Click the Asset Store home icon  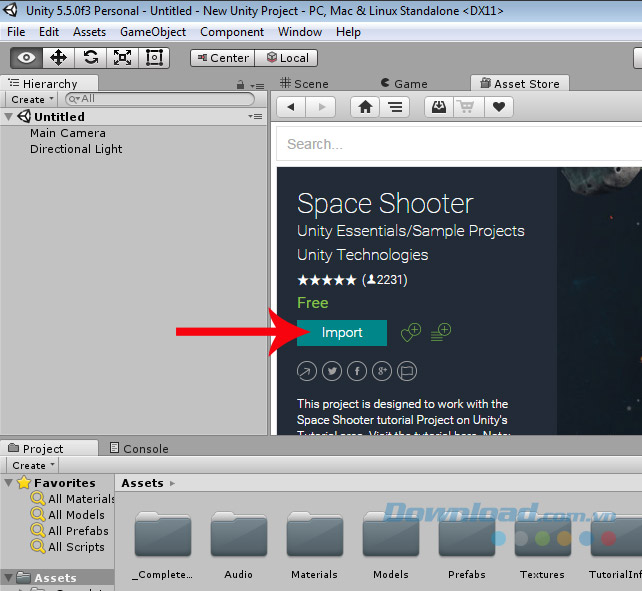pos(366,107)
